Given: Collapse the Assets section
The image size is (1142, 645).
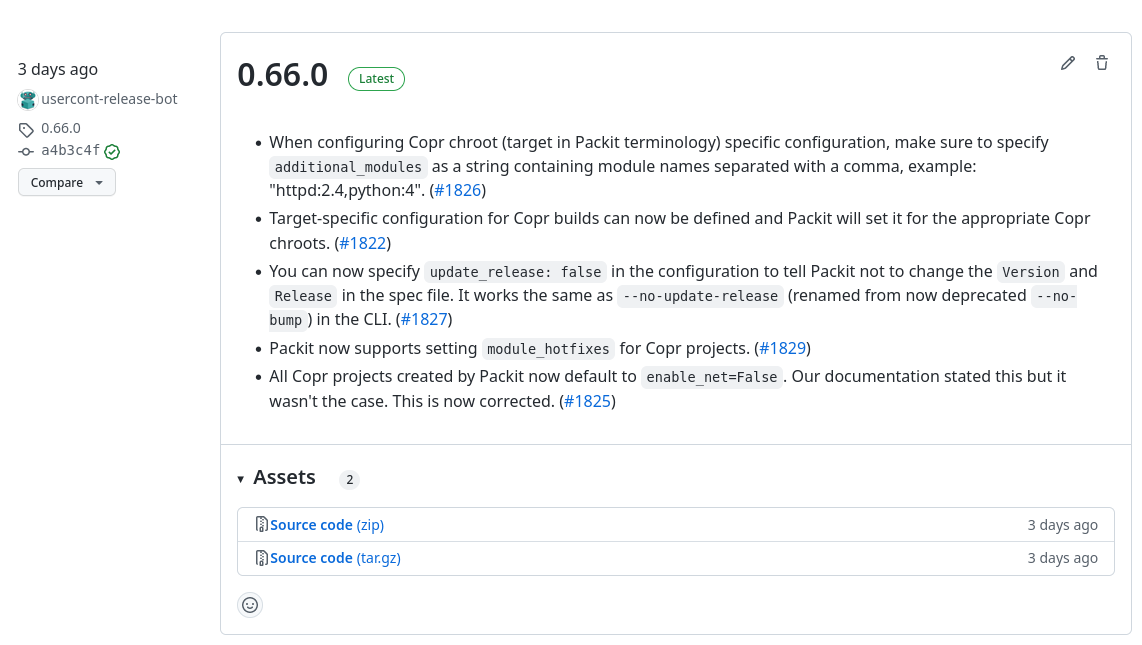Looking at the screenshot, I should (x=241, y=479).
